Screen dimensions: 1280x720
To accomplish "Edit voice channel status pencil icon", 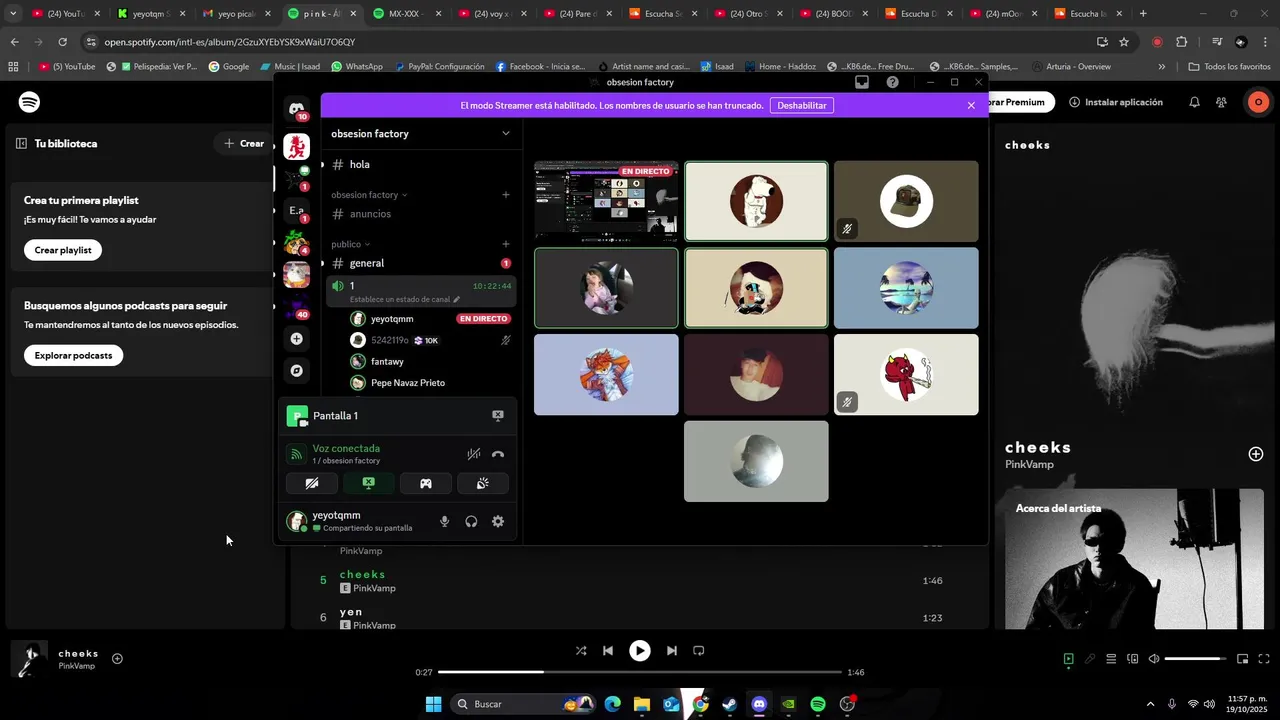I will 457,299.
